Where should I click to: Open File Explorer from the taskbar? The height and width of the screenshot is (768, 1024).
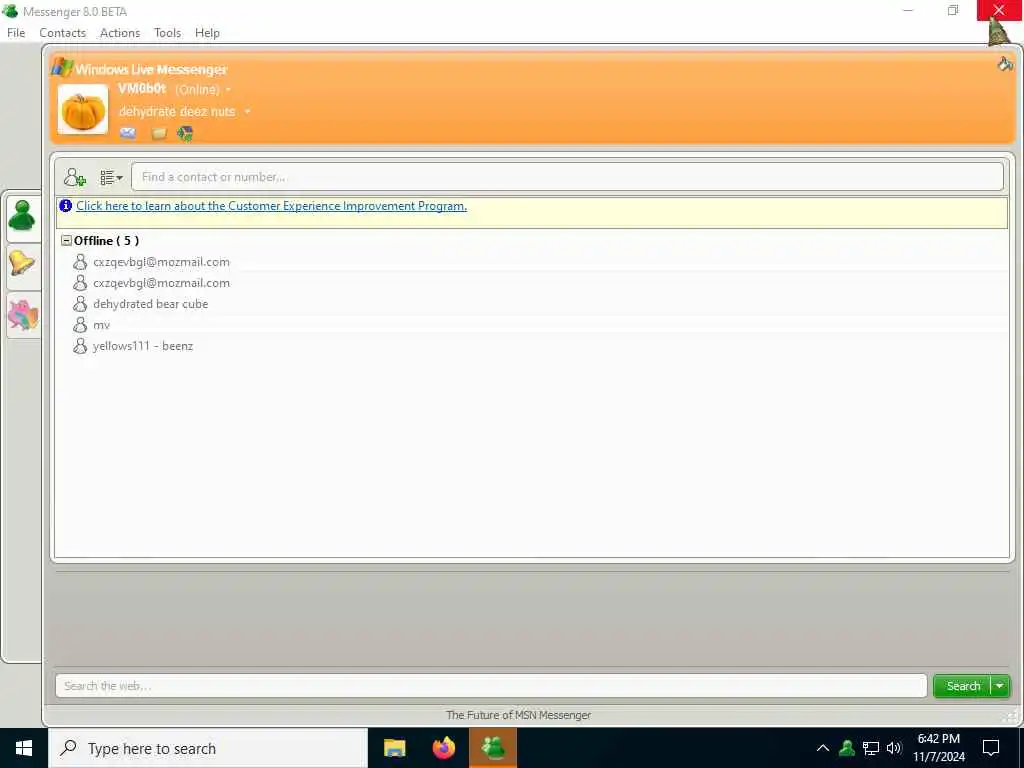394,748
